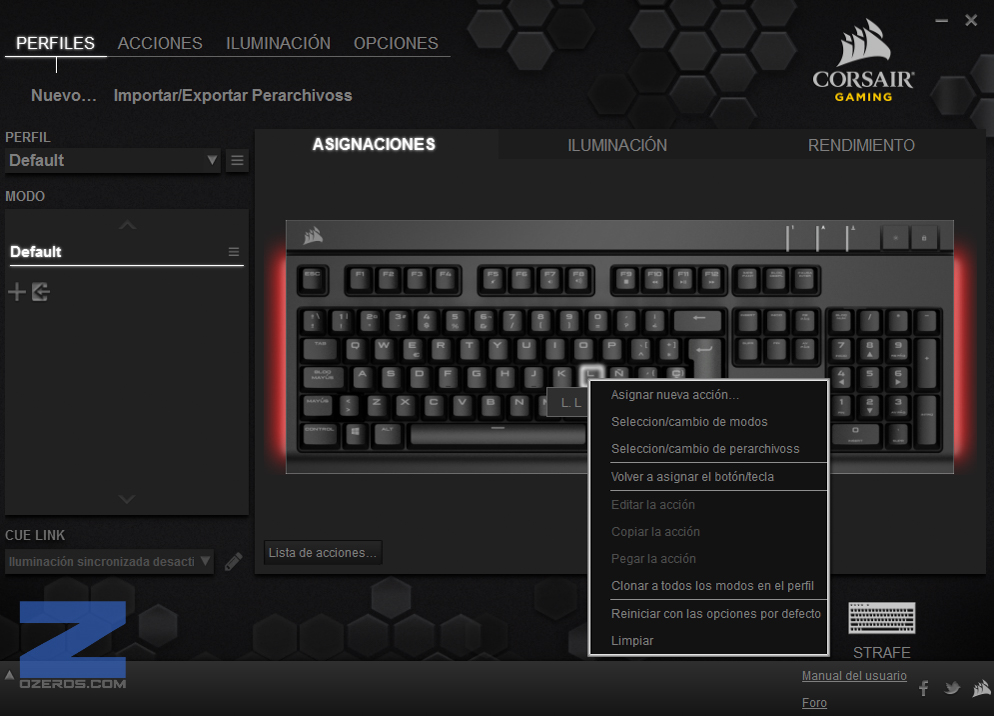Select the STRAFE keyboard device icon

[882, 618]
